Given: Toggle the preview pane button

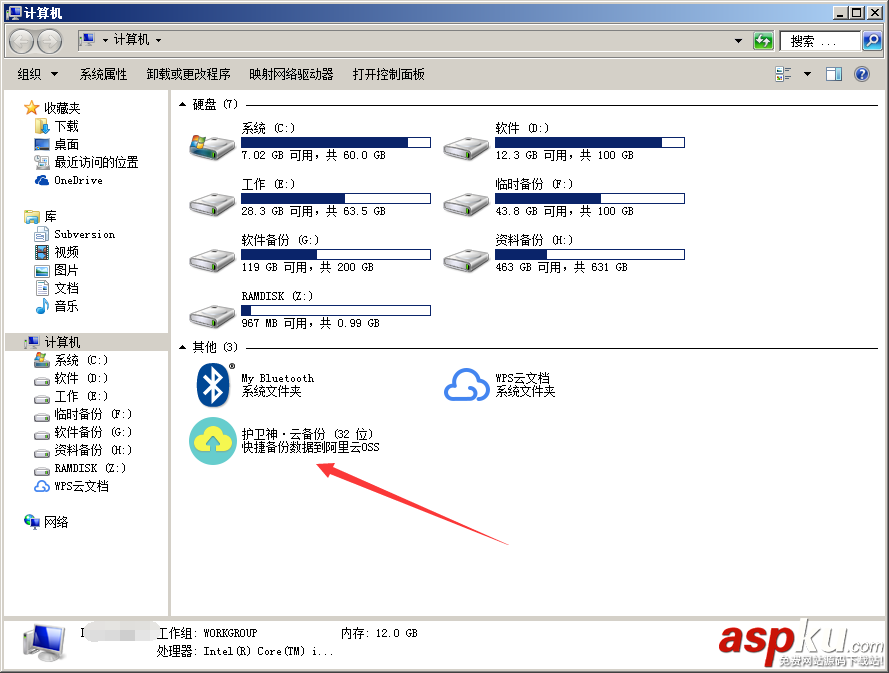Looking at the screenshot, I should click(x=833, y=73).
